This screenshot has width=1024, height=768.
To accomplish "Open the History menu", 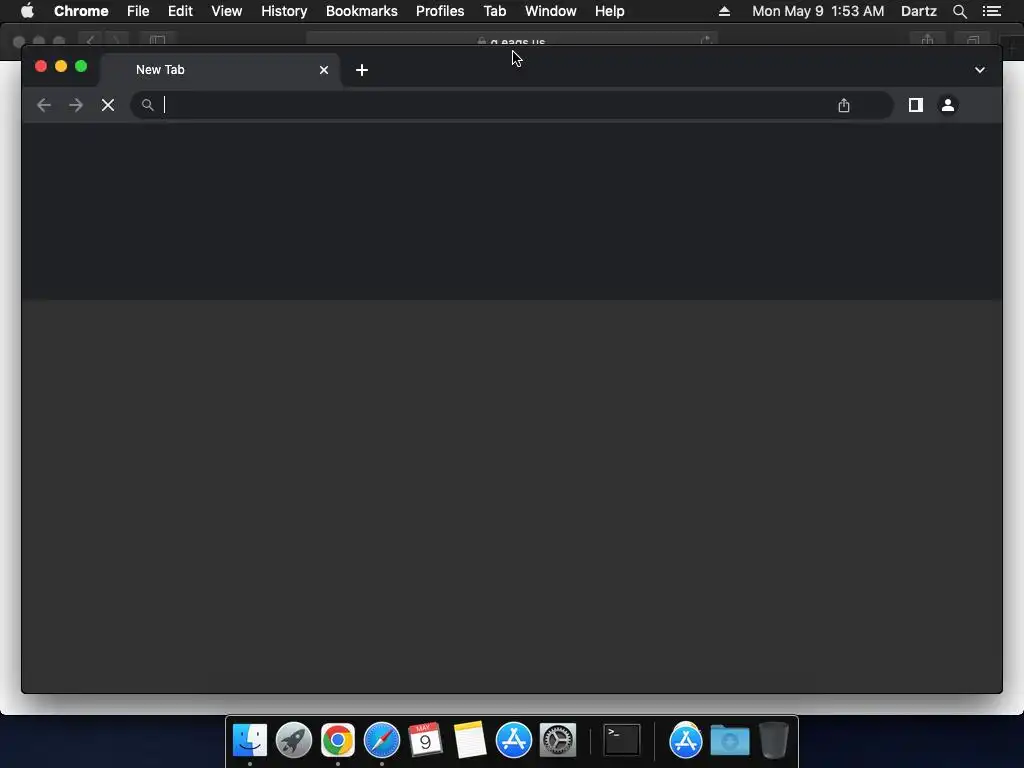I will click(284, 11).
